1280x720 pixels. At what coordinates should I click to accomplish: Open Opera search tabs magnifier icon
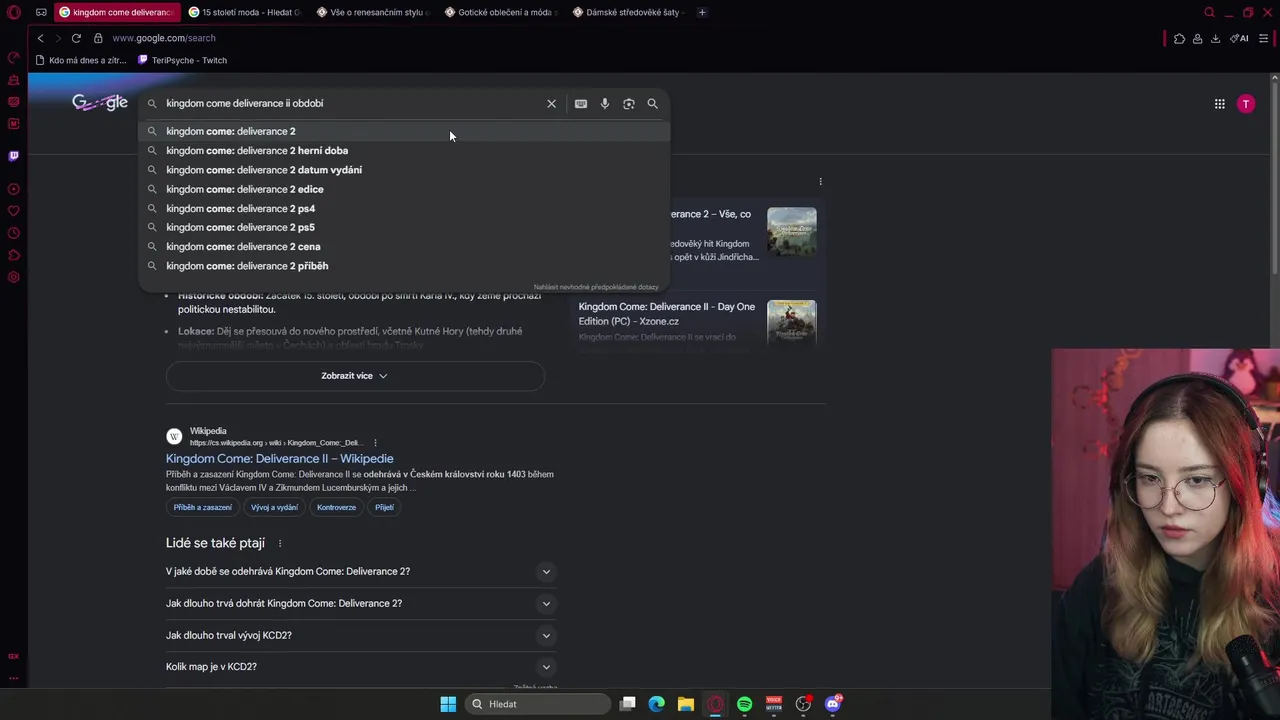[x=1209, y=13]
